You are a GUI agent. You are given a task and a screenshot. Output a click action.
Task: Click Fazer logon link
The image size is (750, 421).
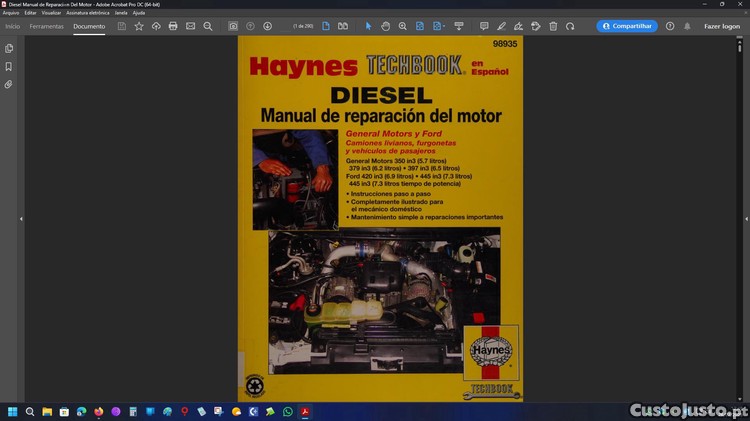[722, 26]
